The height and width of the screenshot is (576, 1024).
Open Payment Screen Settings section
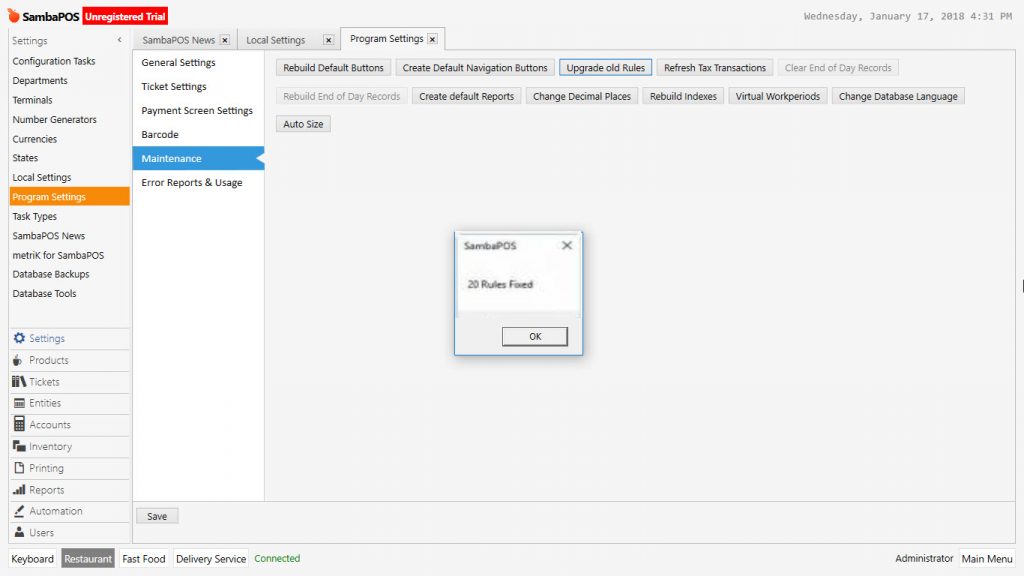(x=199, y=110)
